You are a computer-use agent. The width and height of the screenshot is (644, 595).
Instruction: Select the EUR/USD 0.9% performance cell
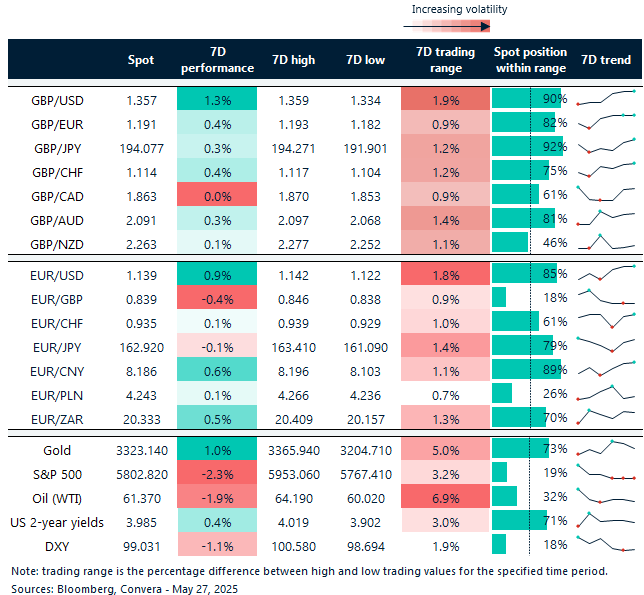coord(217,274)
